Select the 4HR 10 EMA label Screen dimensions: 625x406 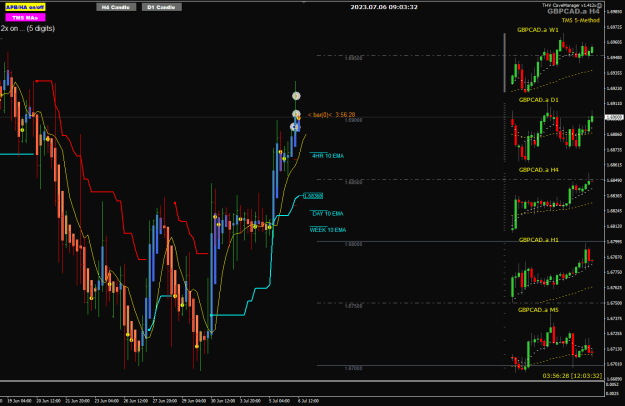328,156
